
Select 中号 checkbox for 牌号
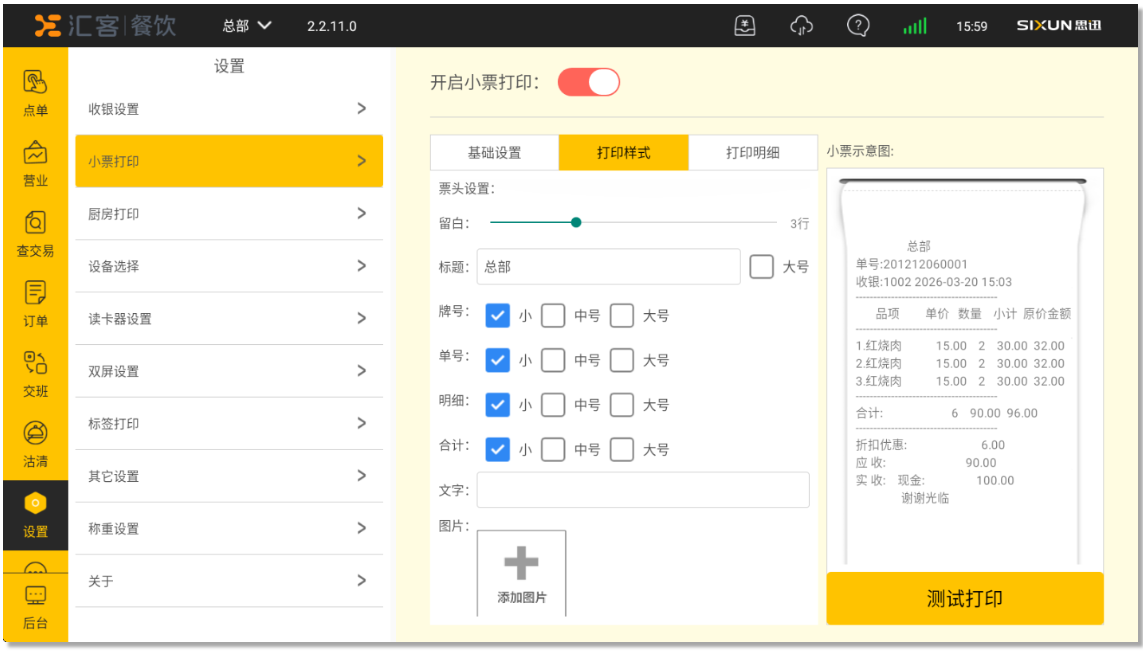tap(553, 316)
